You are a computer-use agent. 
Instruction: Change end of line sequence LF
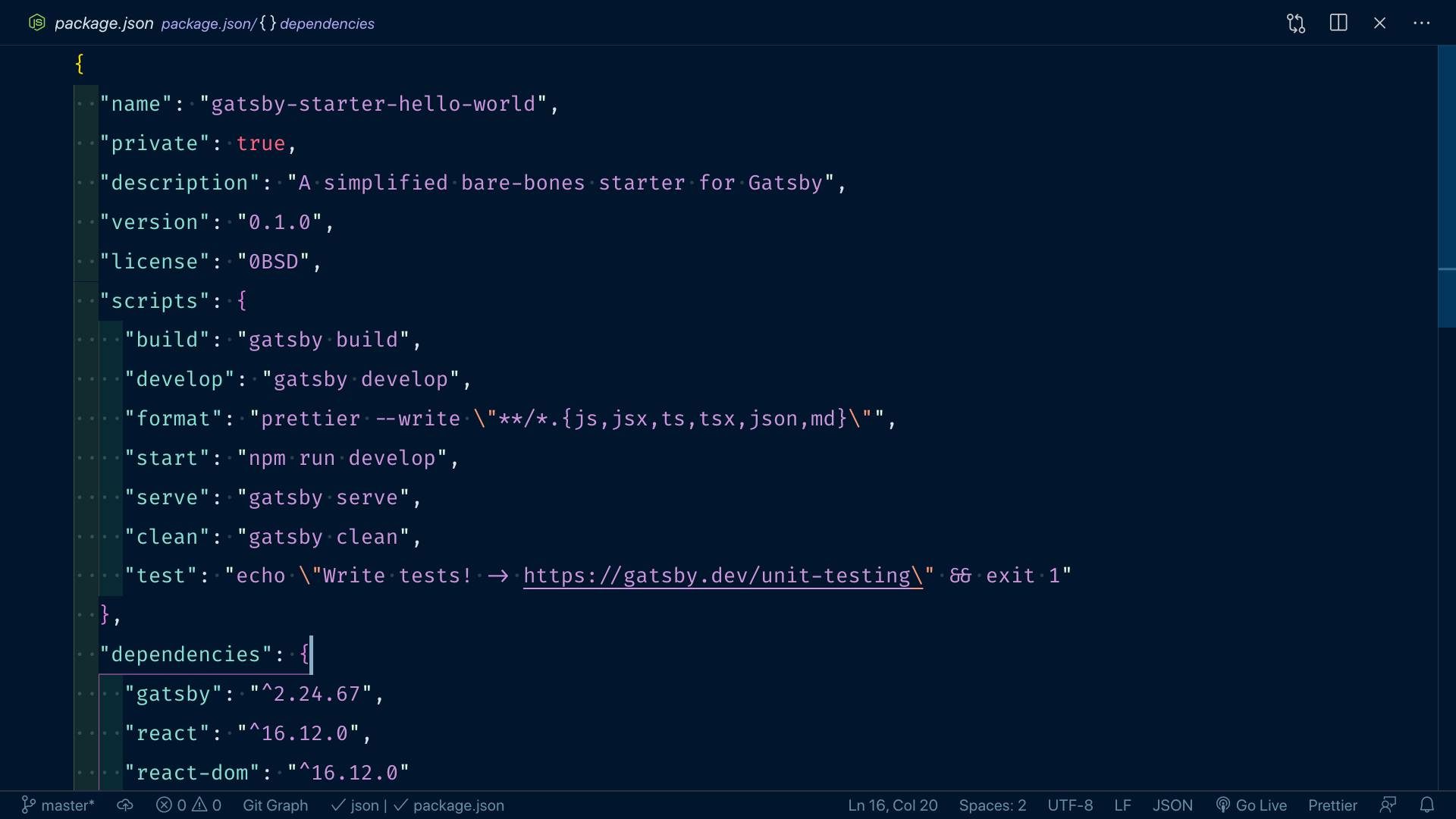pyautogui.click(x=1123, y=805)
